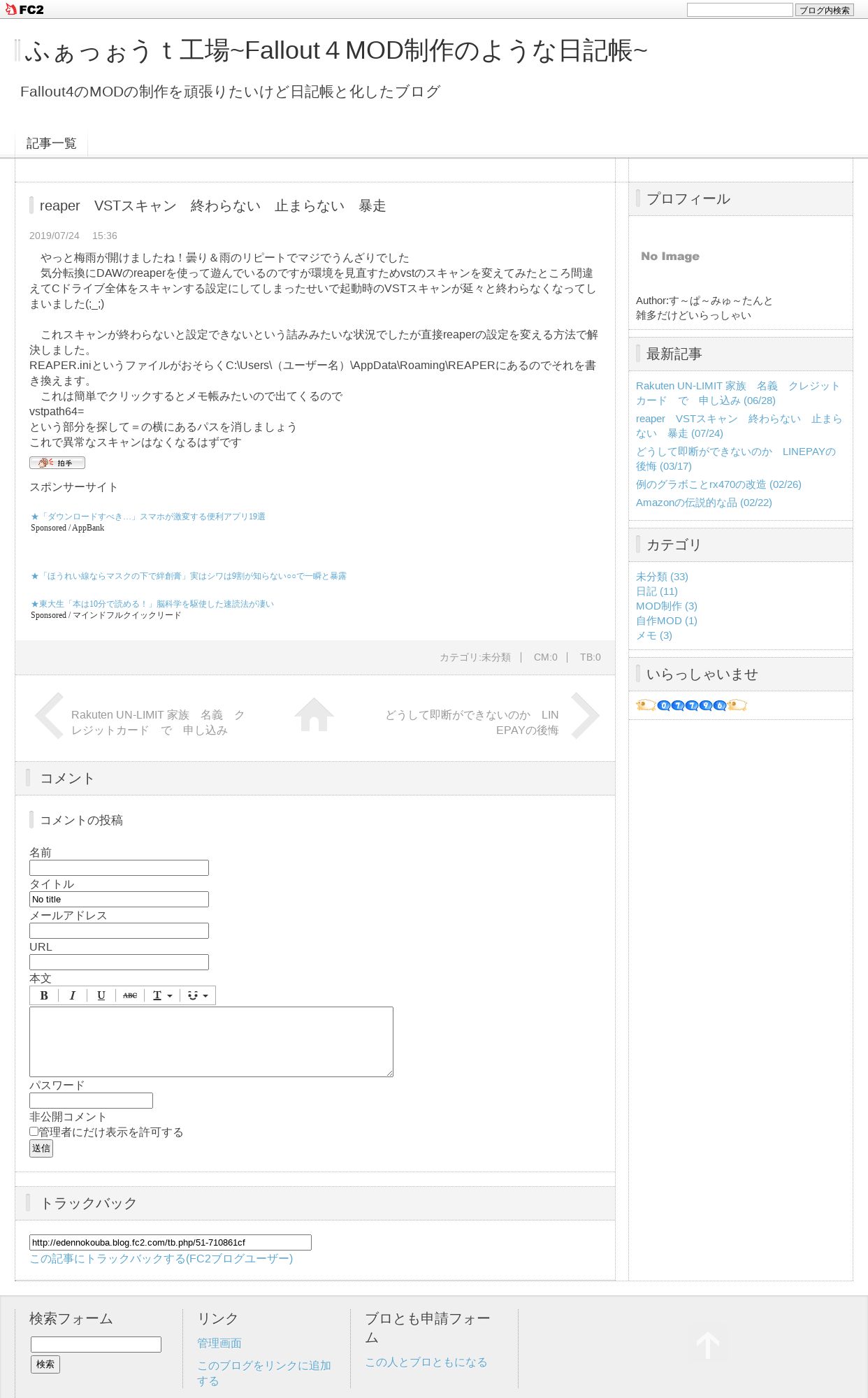Focus the タイトル field with No title
The image size is (868, 1398).
pyautogui.click(x=119, y=899)
